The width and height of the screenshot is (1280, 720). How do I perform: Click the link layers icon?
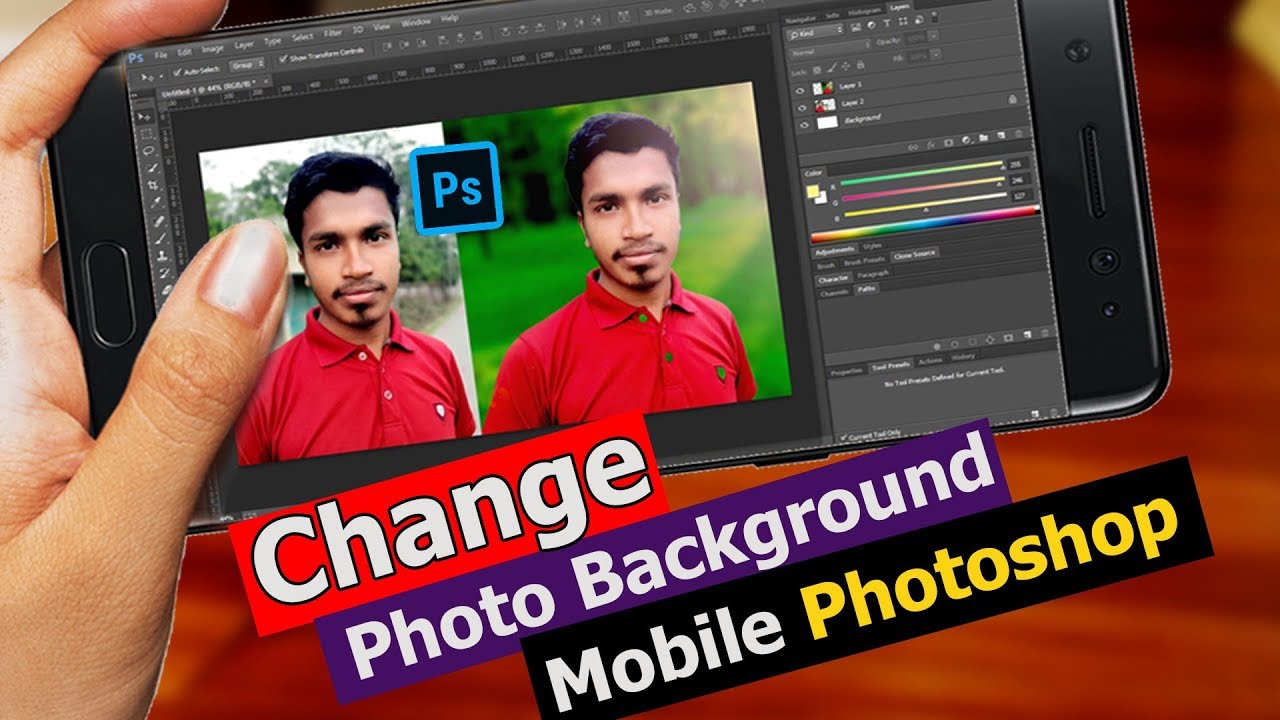tap(913, 147)
